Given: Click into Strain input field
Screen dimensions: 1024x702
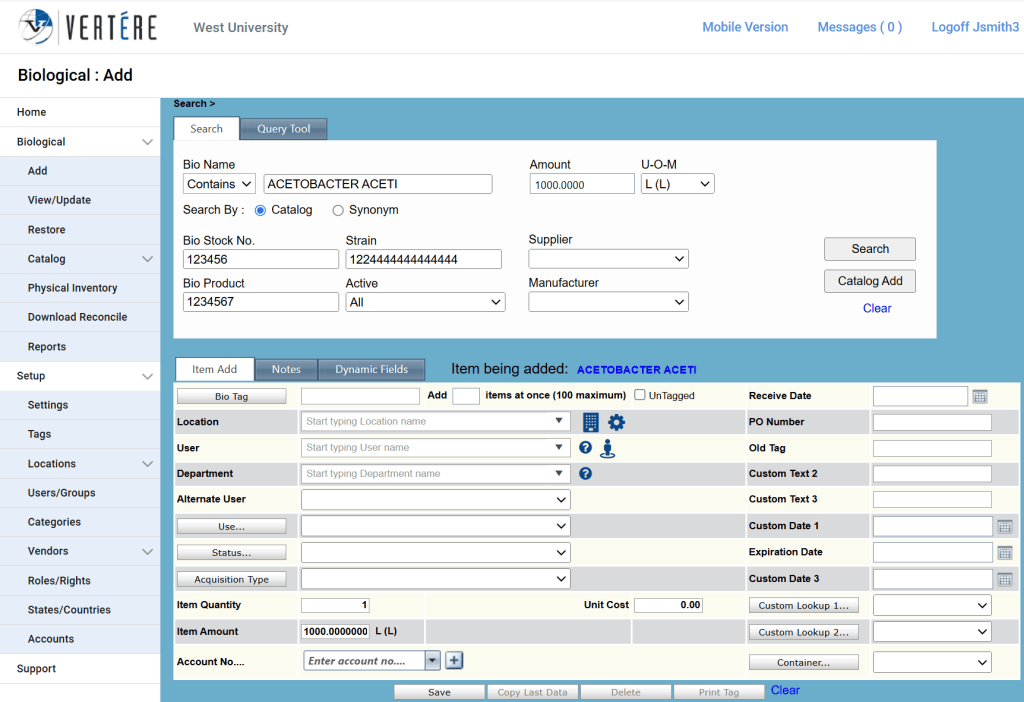Looking at the screenshot, I should [423, 259].
